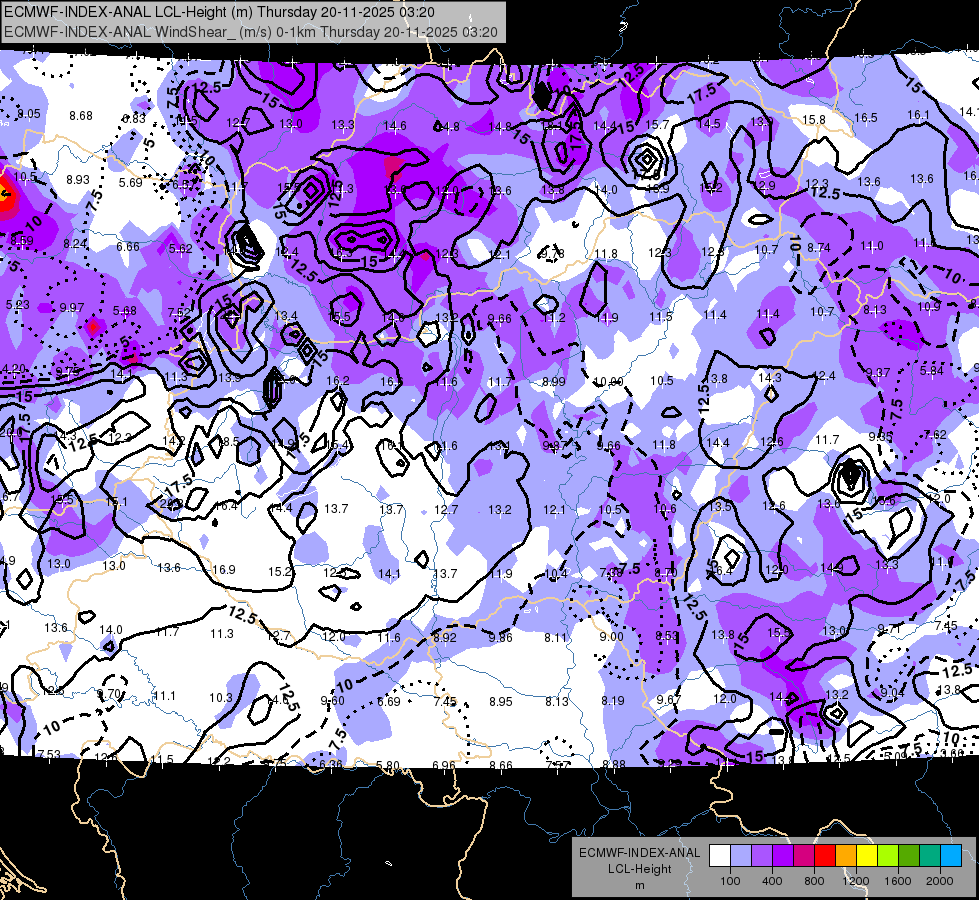The image size is (979, 900).
Task: Click the wind shear value 8.95
Action: click(501, 702)
